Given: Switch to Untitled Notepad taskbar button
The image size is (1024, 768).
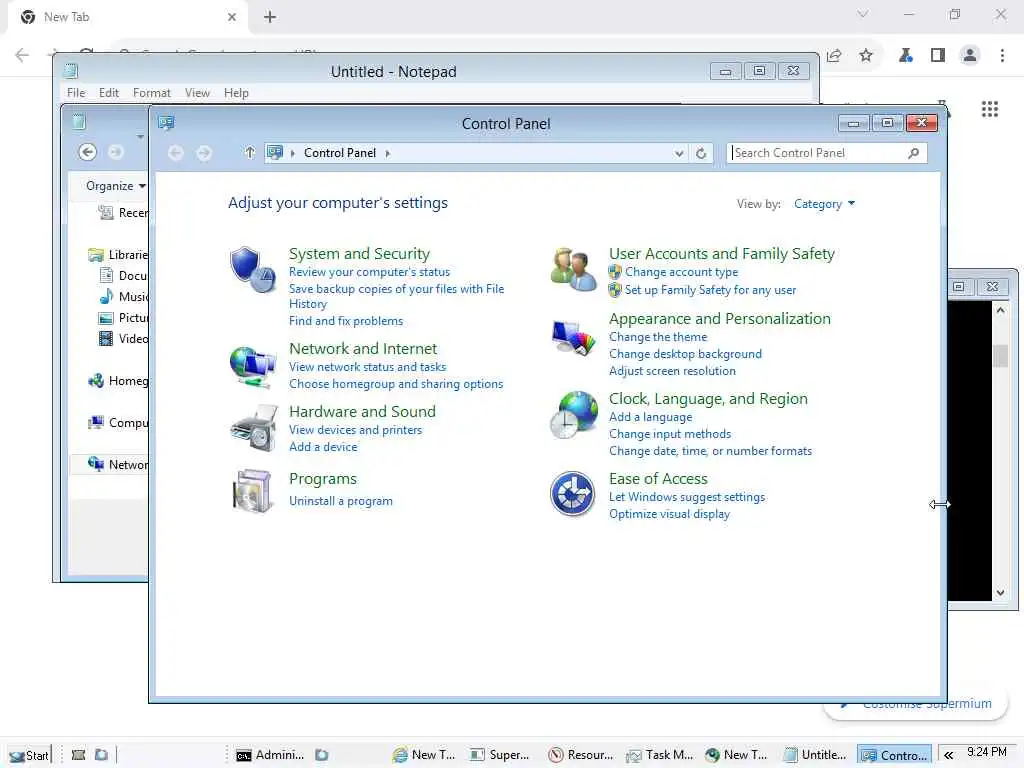Looking at the screenshot, I should pos(815,755).
